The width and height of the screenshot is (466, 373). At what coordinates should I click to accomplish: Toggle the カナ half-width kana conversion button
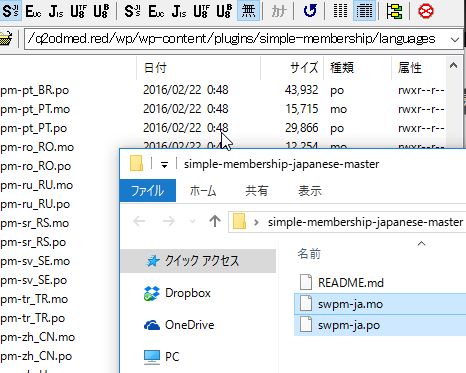pos(278,11)
